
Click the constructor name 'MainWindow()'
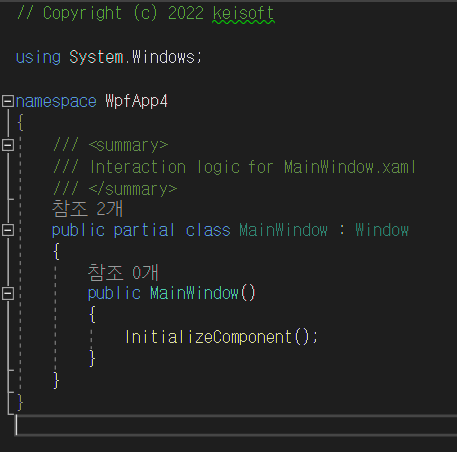click(x=203, y=293)
